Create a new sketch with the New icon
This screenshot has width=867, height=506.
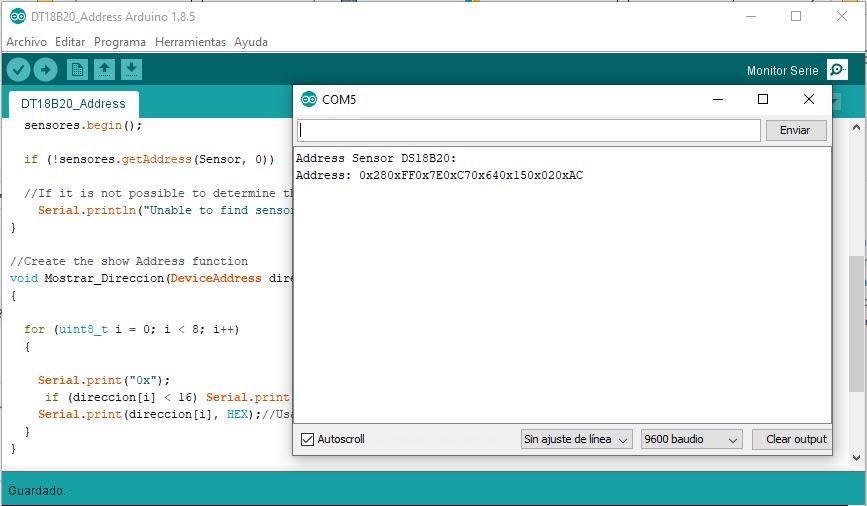tap(77, 70)
